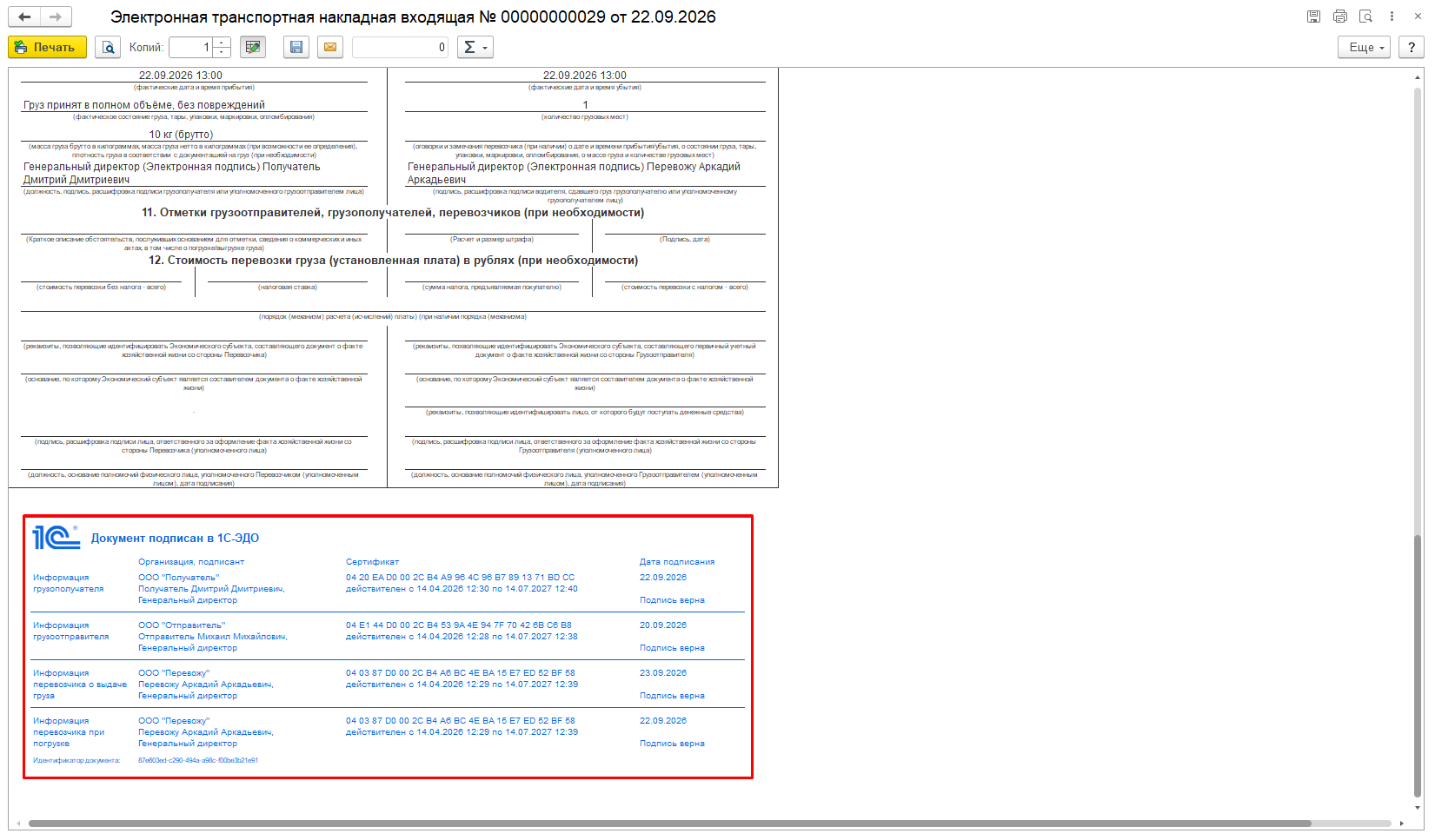Open title bar page preview icon
This screenshot has height=840, width=1435.
point(1365,17)
